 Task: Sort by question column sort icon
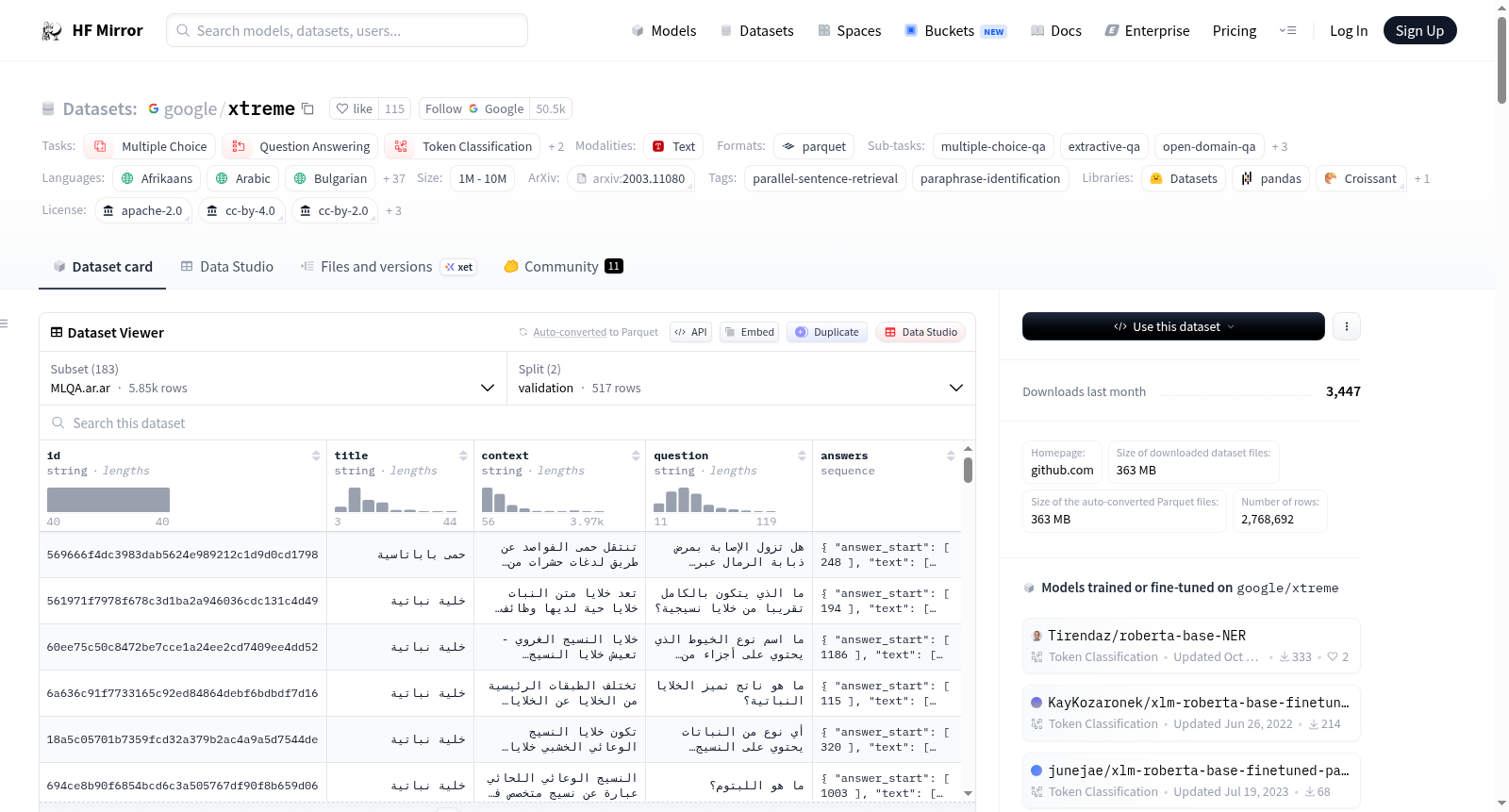tap(802, 456)
